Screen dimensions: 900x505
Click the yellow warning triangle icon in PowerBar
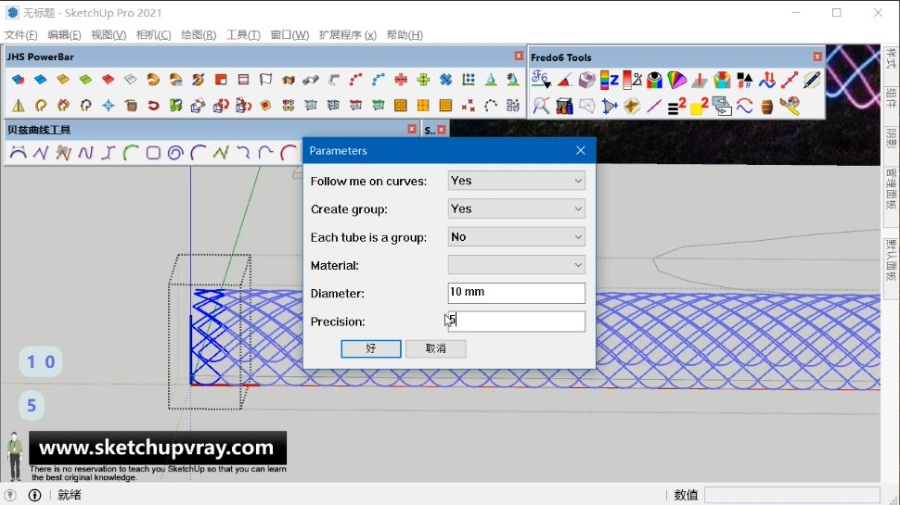[x=18, y=105]
